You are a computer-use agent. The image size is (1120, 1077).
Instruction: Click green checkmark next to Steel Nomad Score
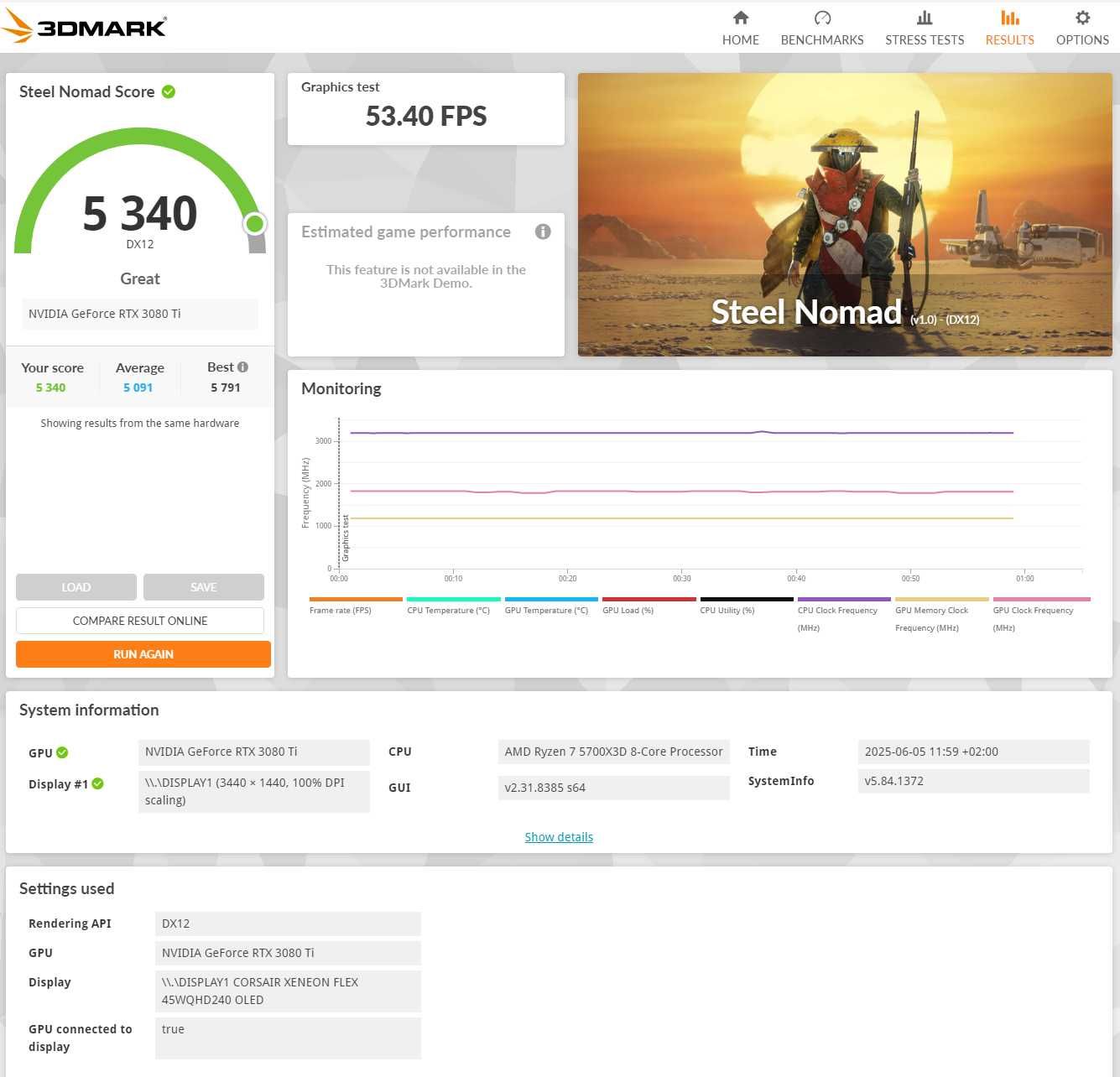coord(169,91)
